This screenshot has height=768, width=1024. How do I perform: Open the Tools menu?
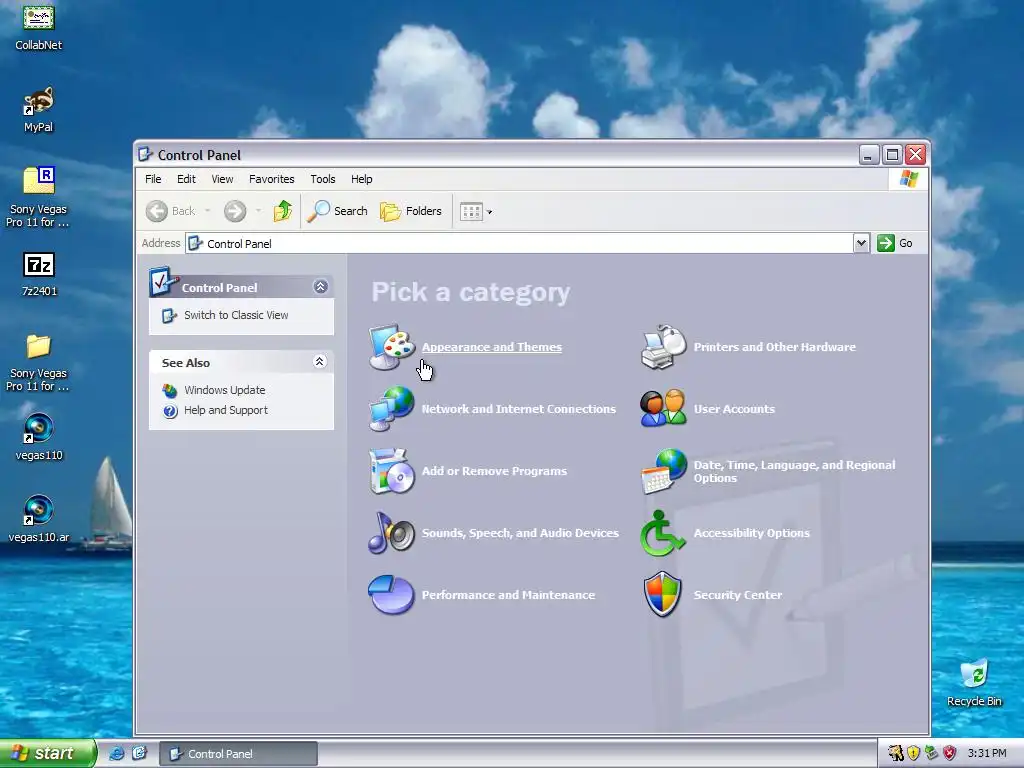tap(323, 179)
